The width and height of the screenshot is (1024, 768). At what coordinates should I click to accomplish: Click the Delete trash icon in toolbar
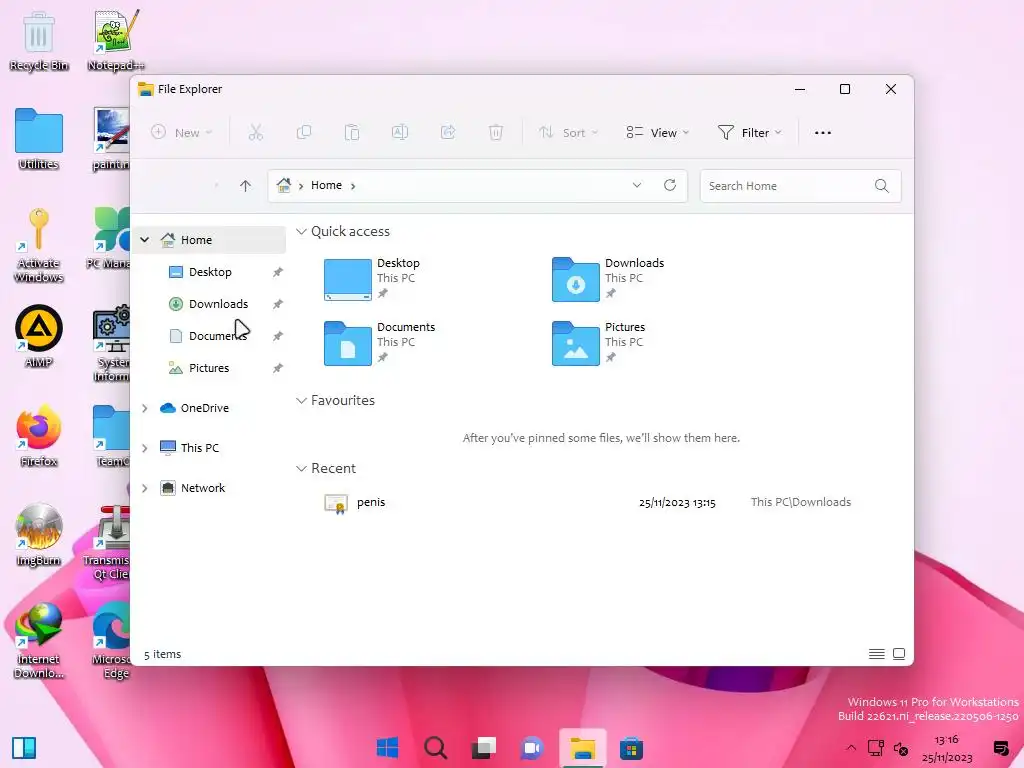tap(496, 133)
